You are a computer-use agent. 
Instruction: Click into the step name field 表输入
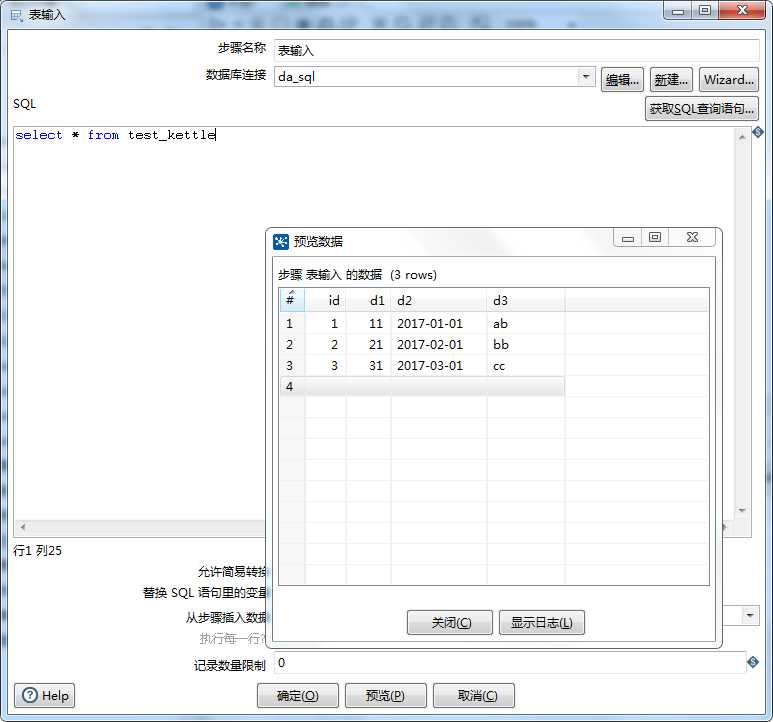point(516,50)
